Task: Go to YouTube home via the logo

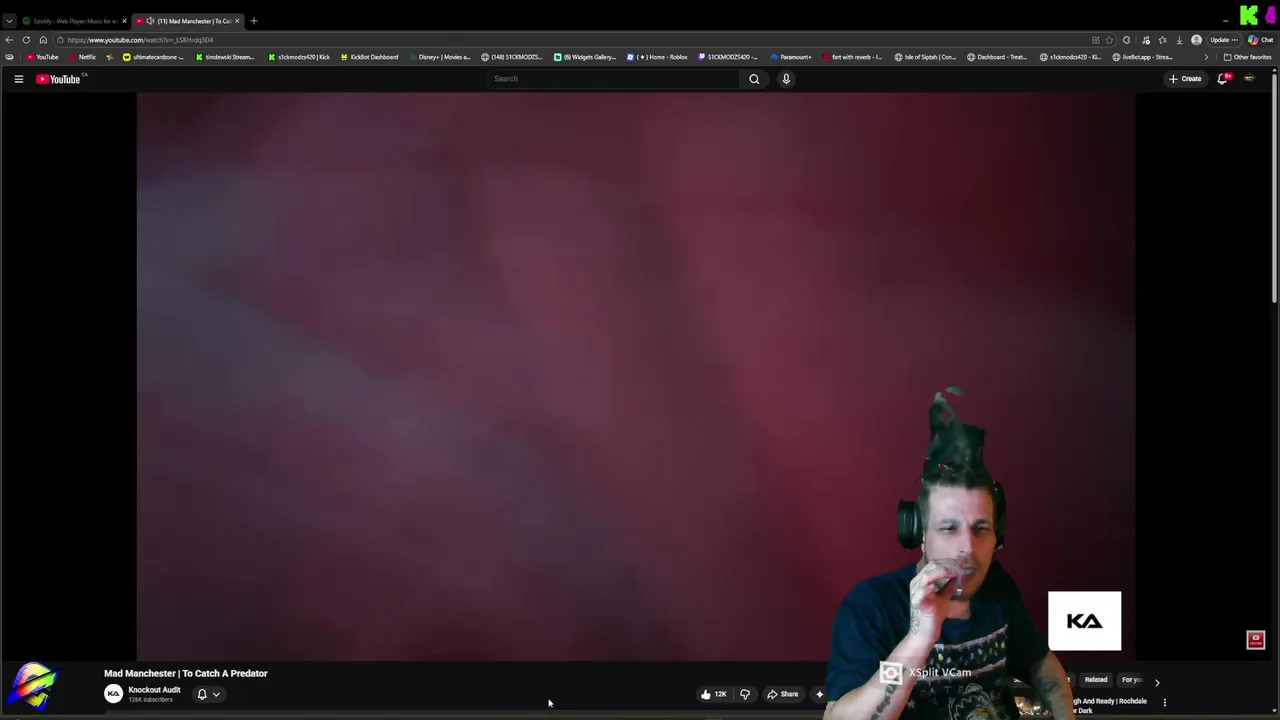Action: [x=58, y=79]
